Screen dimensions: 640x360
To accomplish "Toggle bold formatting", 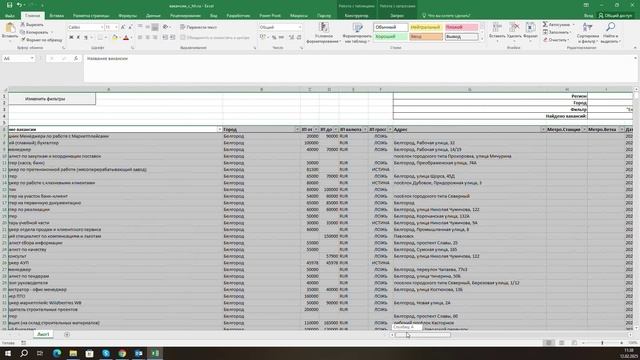I will pos(71,38).
